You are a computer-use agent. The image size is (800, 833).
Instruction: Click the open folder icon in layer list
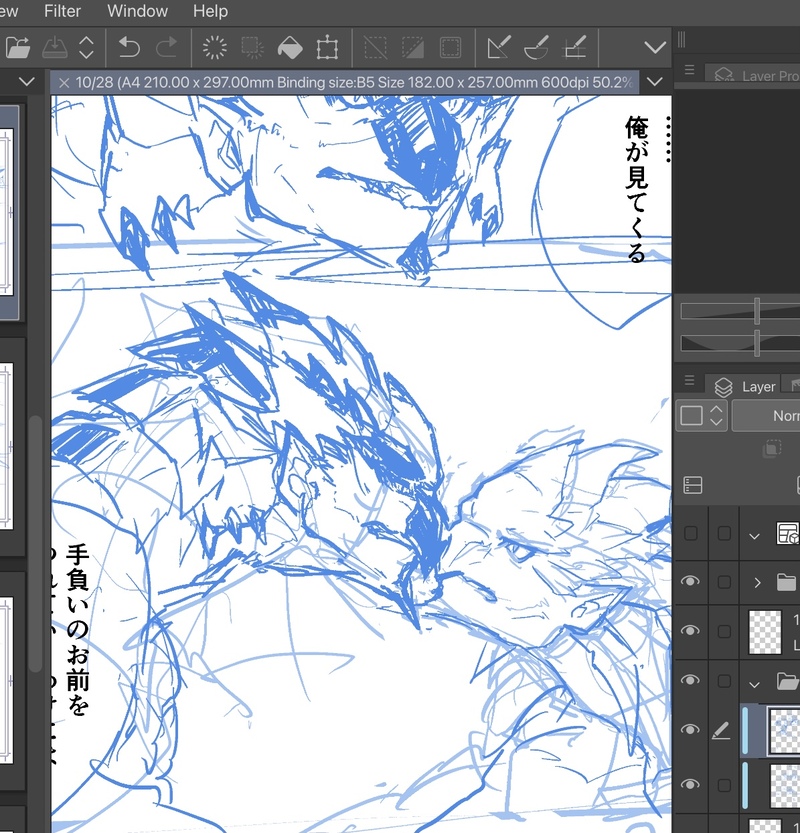tap(788, 681)
